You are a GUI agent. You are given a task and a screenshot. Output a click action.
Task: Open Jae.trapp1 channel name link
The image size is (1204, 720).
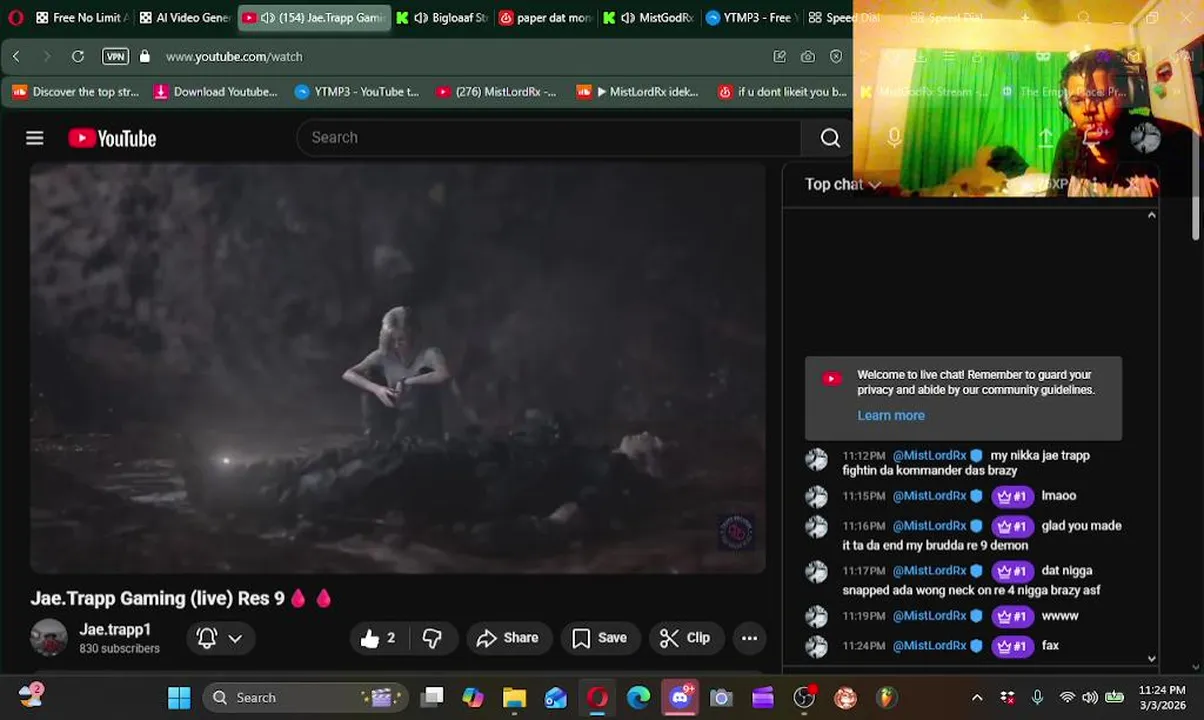115,629
